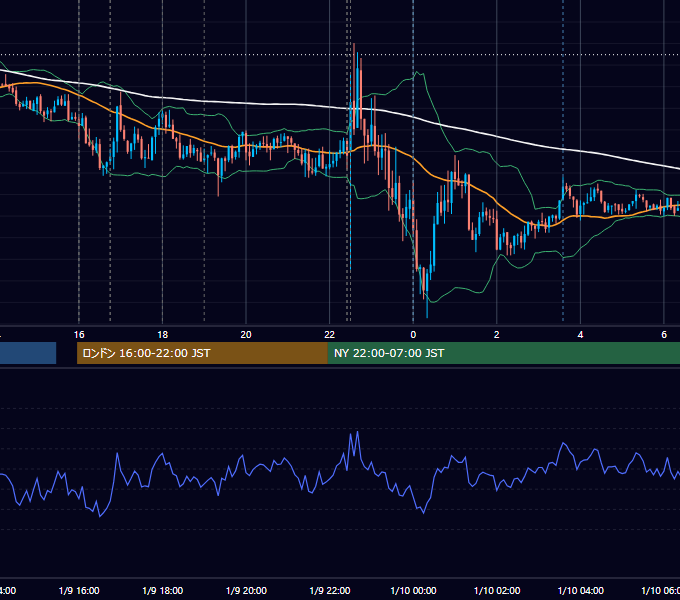Click the upper time axis label 20
This screenshot has width=680, height=600.
click(246, 335)
